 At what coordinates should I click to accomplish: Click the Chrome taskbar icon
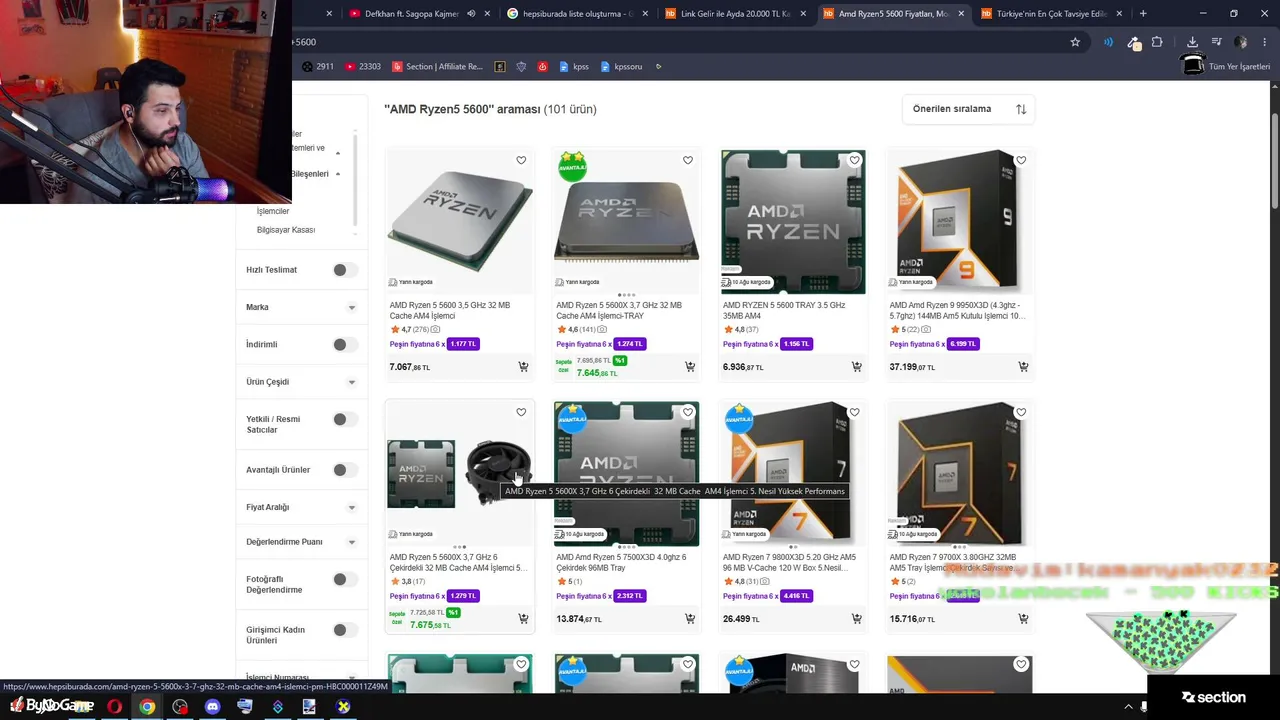pyautogui.click(x=147, y=706)
